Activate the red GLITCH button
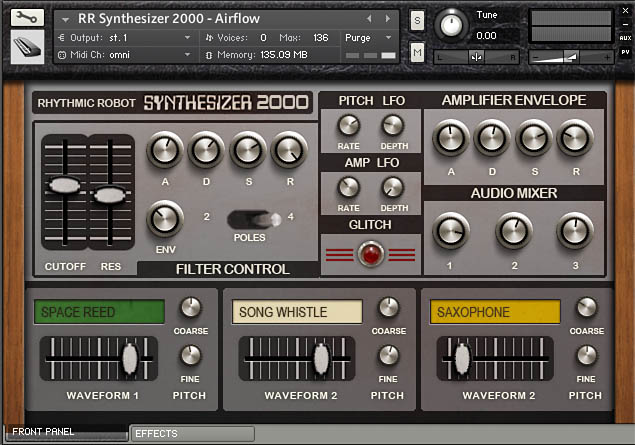The height and width of the screenshot is (445, 635). pos(371,254)
